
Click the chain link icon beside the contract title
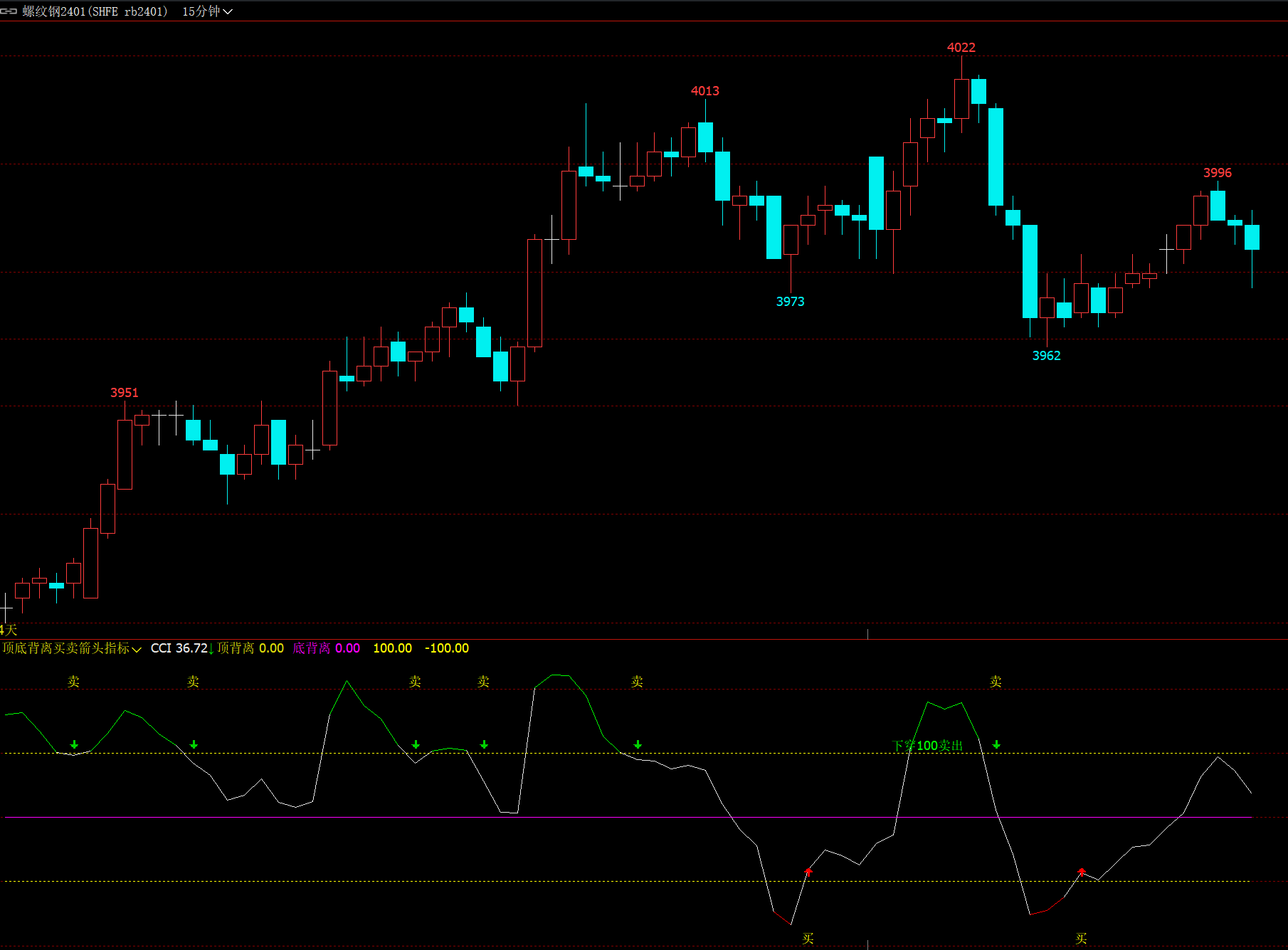(x=9, y=11)
